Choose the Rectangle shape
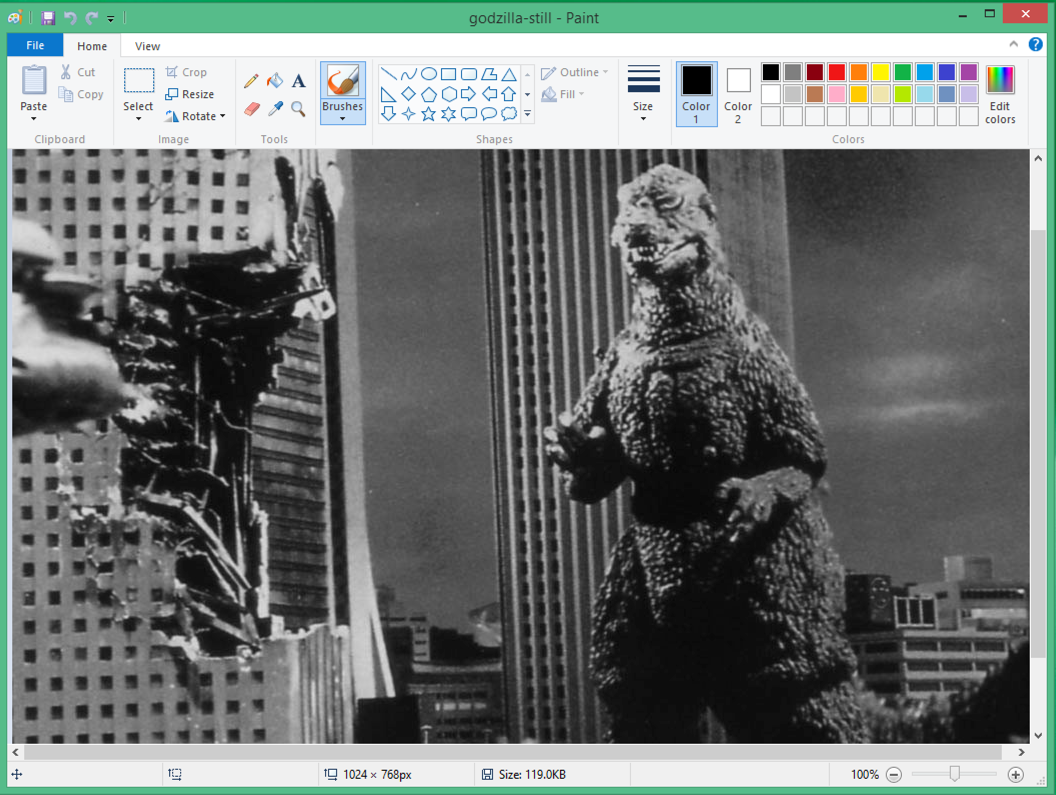The image size is (1056, 795). click(449, 74)
